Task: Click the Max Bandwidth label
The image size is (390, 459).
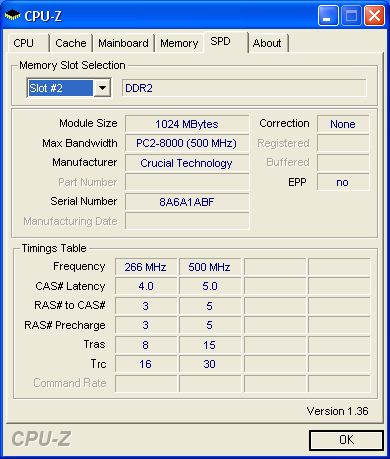Action: (x=80, y=143)
